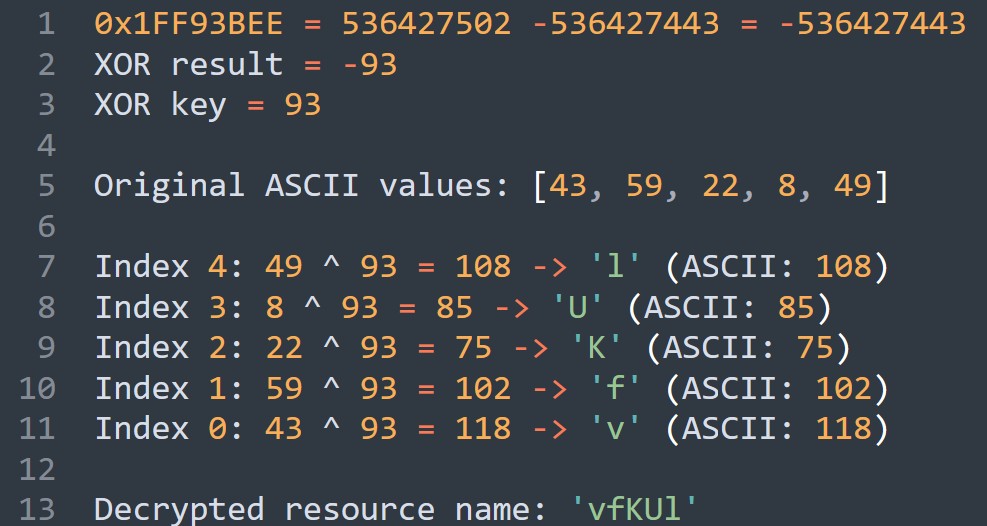The width and height of the screenshot is (987, 526).
Task: Click the opening bracket of the ASCII array
Action: pyautogui.click(x=538, y=185)
